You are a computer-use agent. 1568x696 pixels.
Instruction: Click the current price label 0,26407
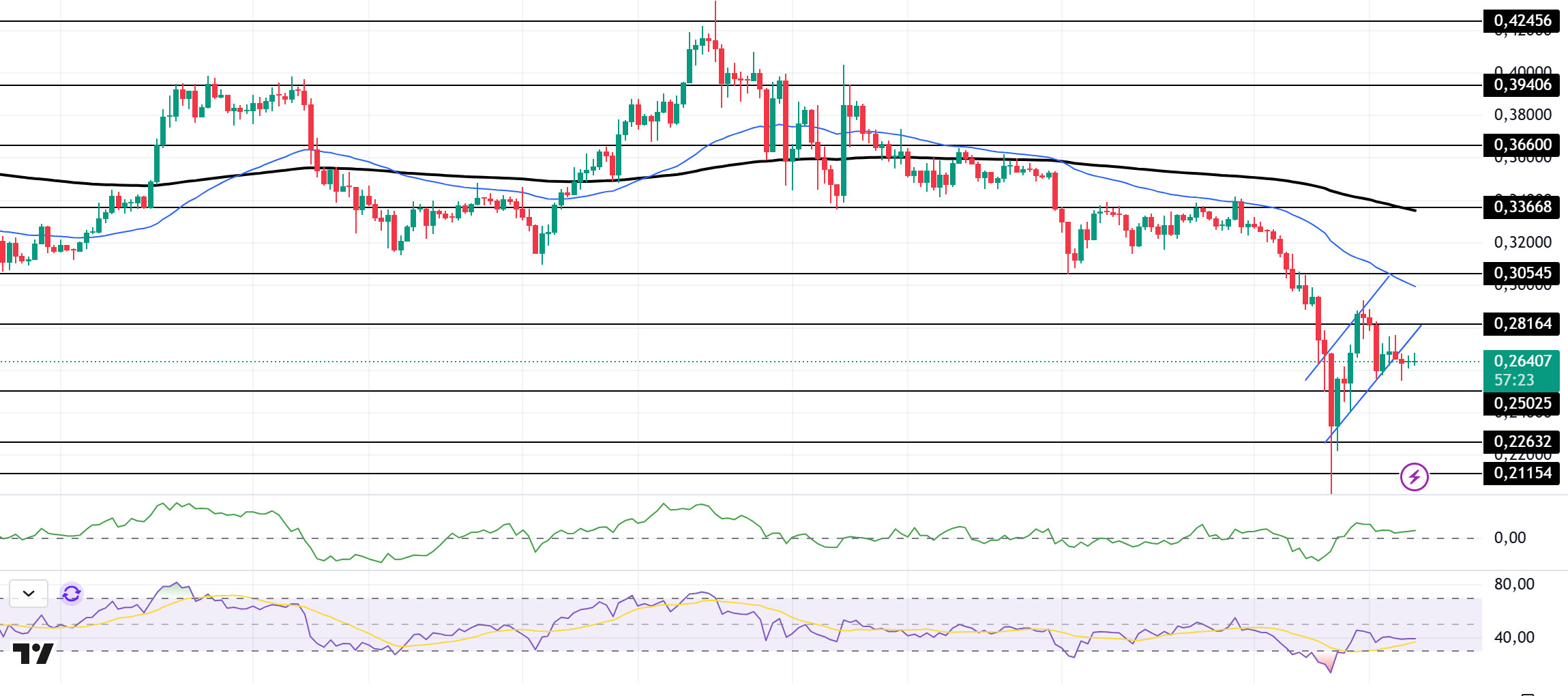1522,361
